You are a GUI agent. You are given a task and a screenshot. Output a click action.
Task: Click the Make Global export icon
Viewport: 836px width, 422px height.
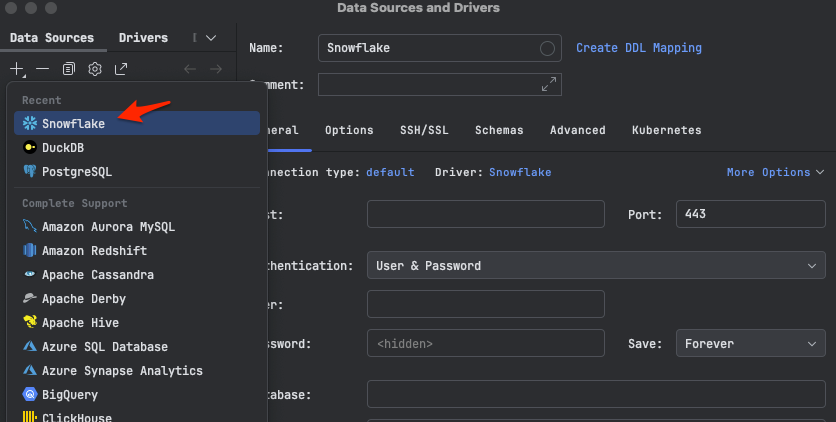pyautogui.click(x=121, y=69)
